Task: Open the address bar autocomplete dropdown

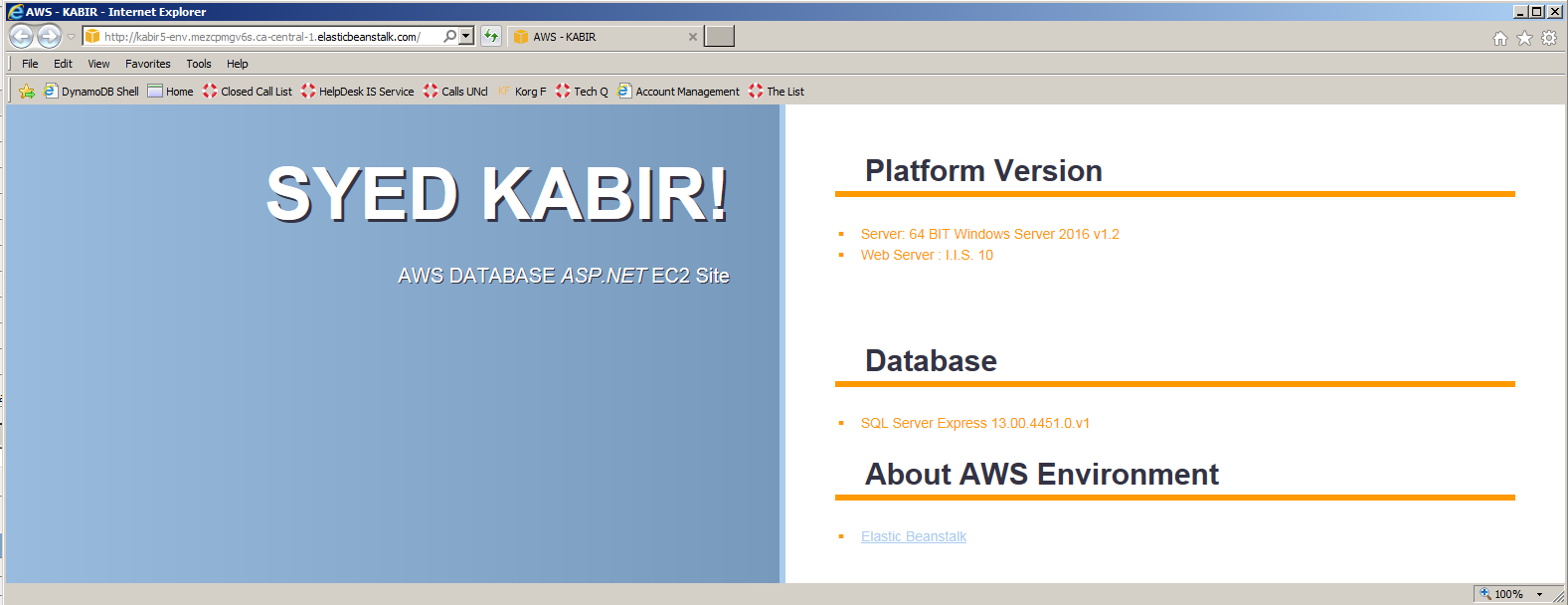Action: tap(466, 36)
